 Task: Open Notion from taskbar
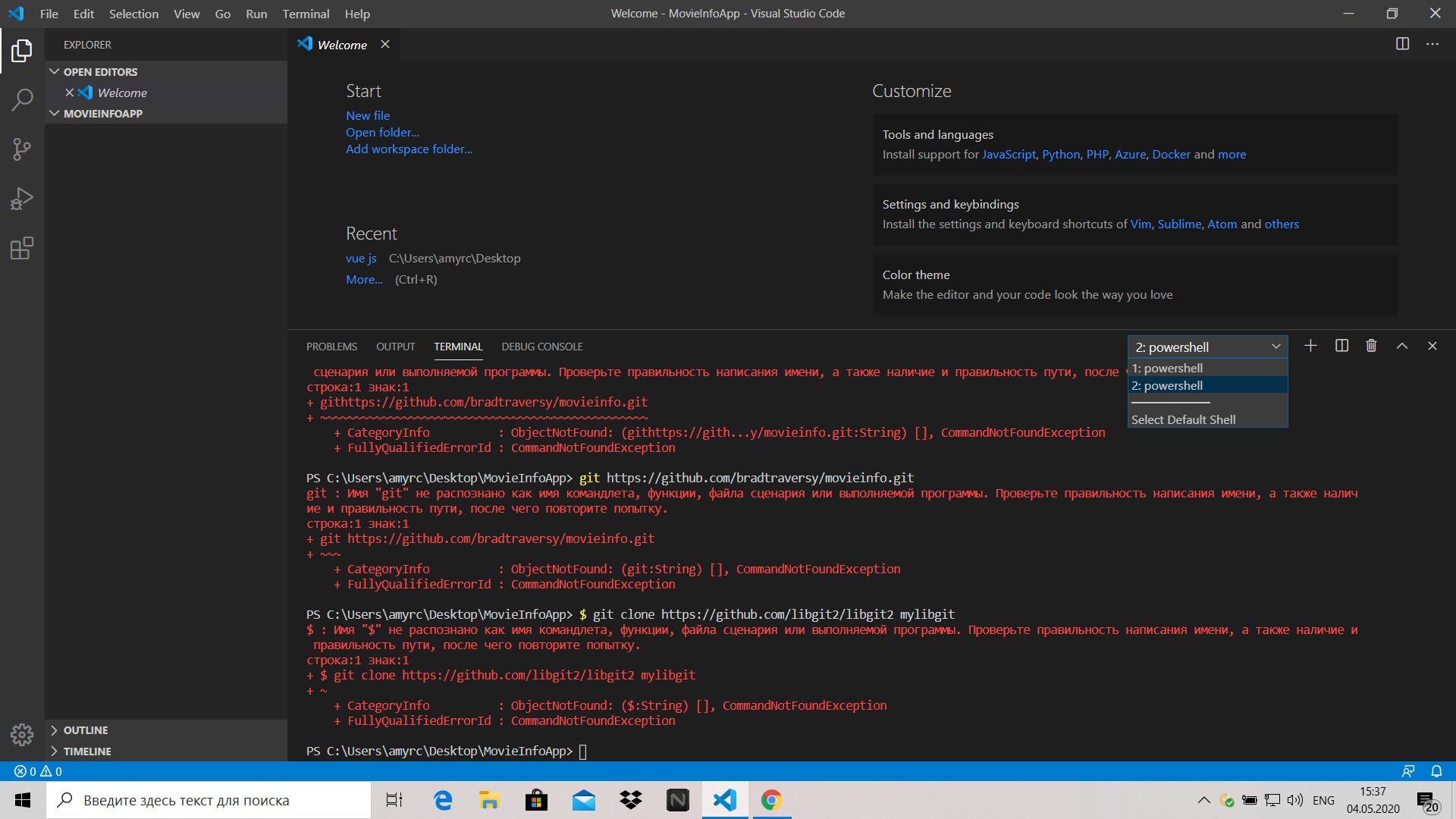click(677, 800)
